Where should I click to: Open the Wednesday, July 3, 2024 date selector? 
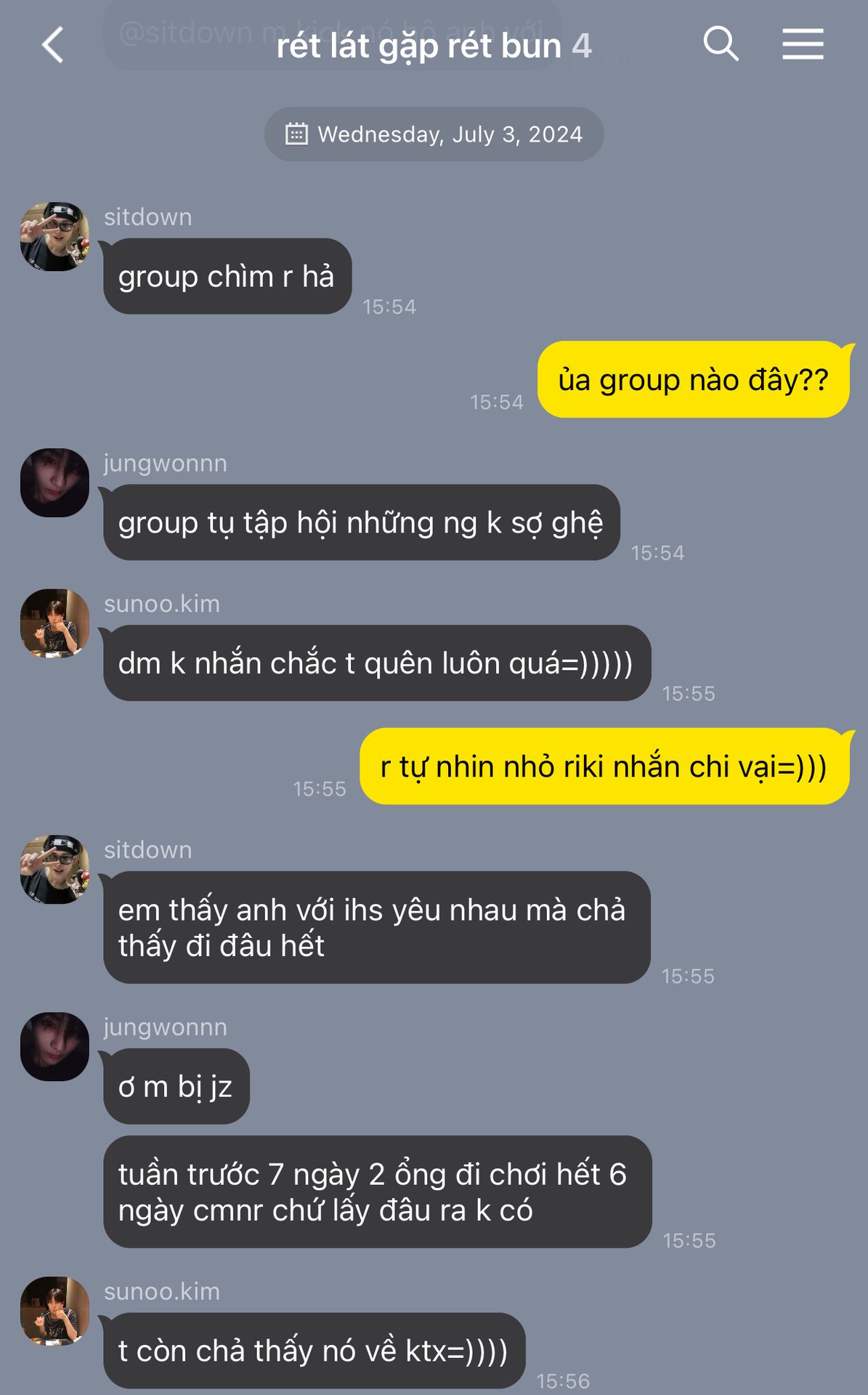[434, 134]
